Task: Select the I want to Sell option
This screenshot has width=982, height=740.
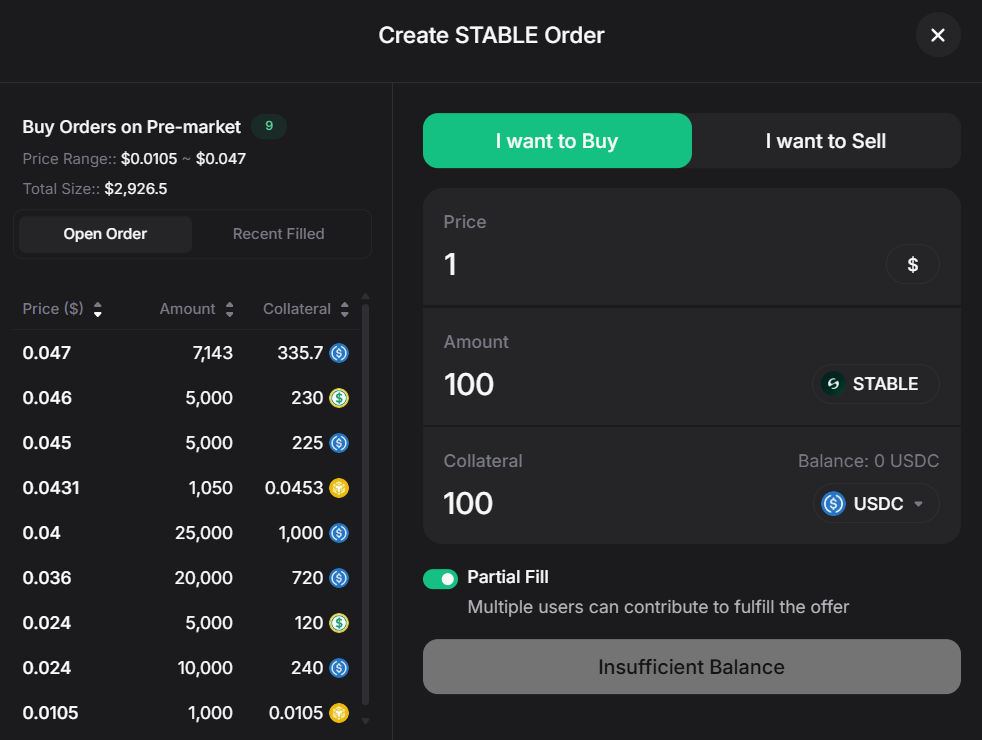Action: pos(825,141)
